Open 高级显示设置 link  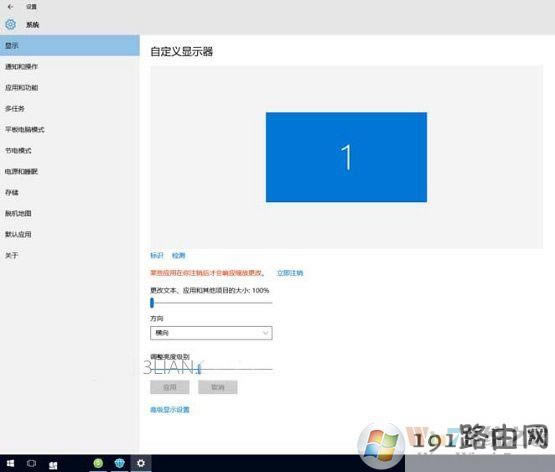click(x=170, y=409)
